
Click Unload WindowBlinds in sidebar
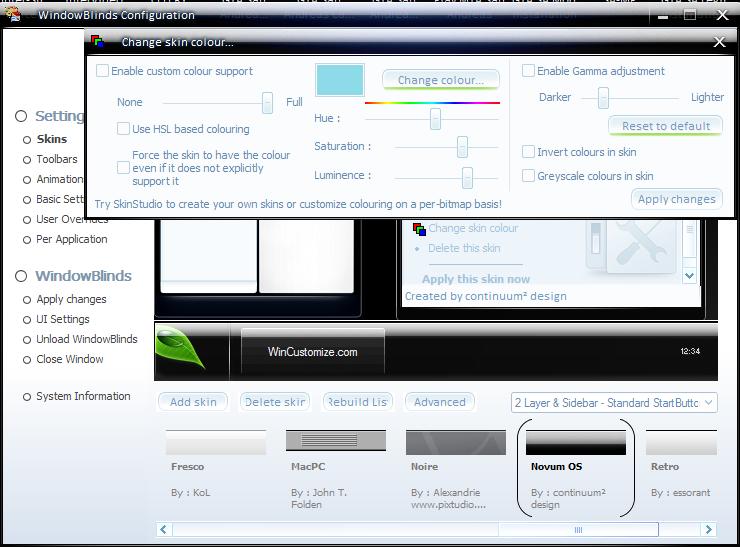[80, 339]
